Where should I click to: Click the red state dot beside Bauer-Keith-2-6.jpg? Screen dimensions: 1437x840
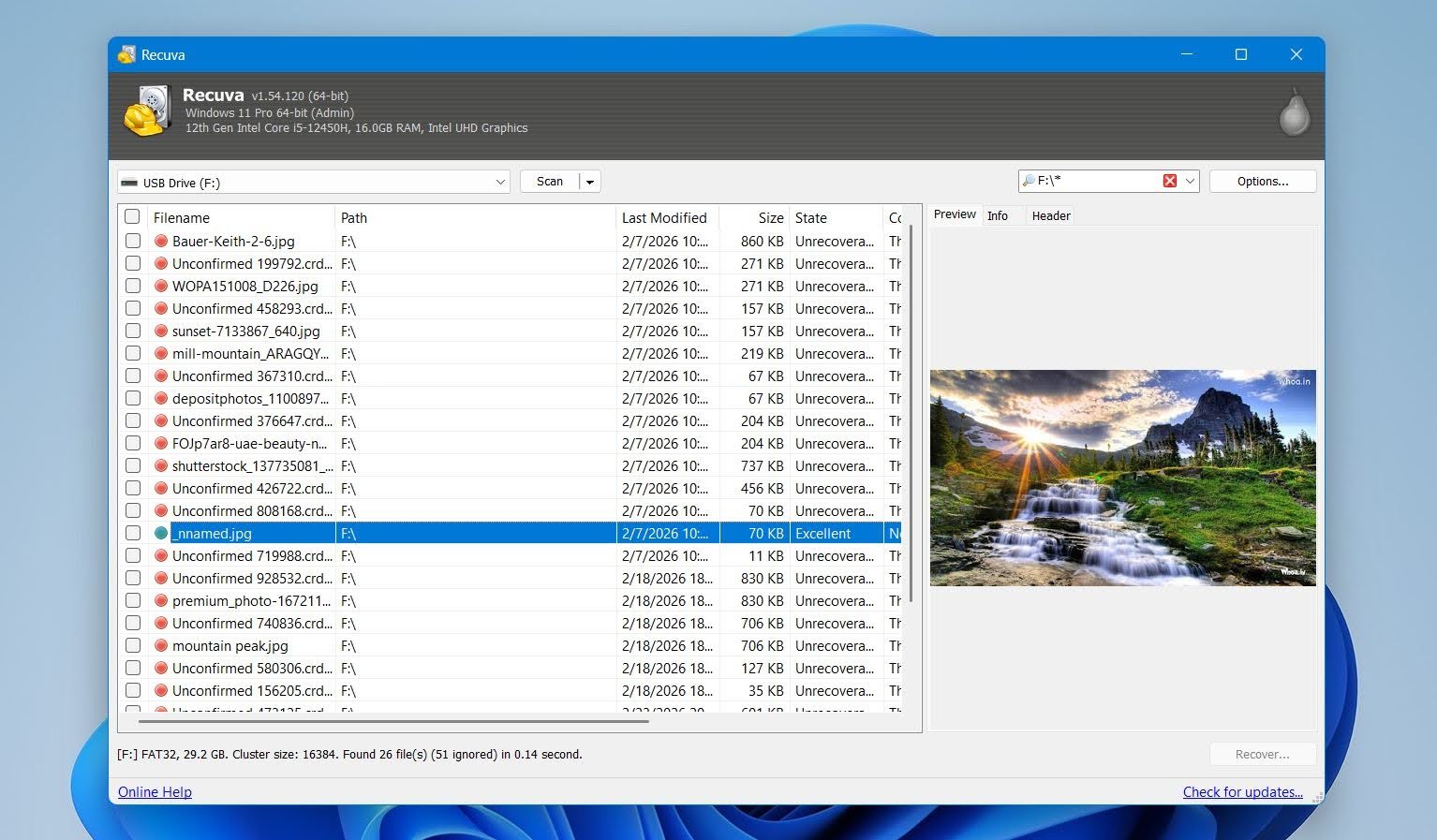coord(161,241)
